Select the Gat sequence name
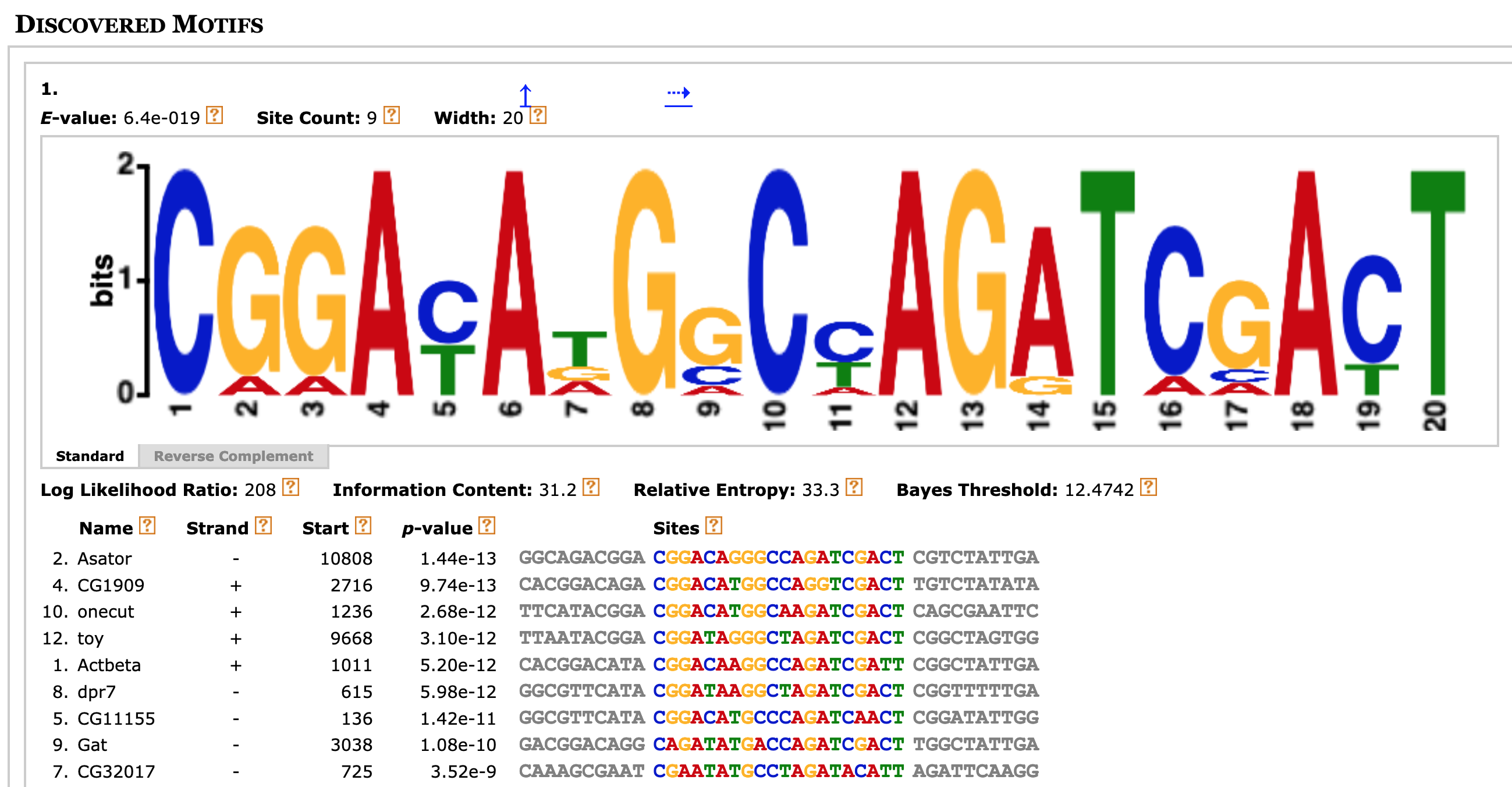 point(92,745)
